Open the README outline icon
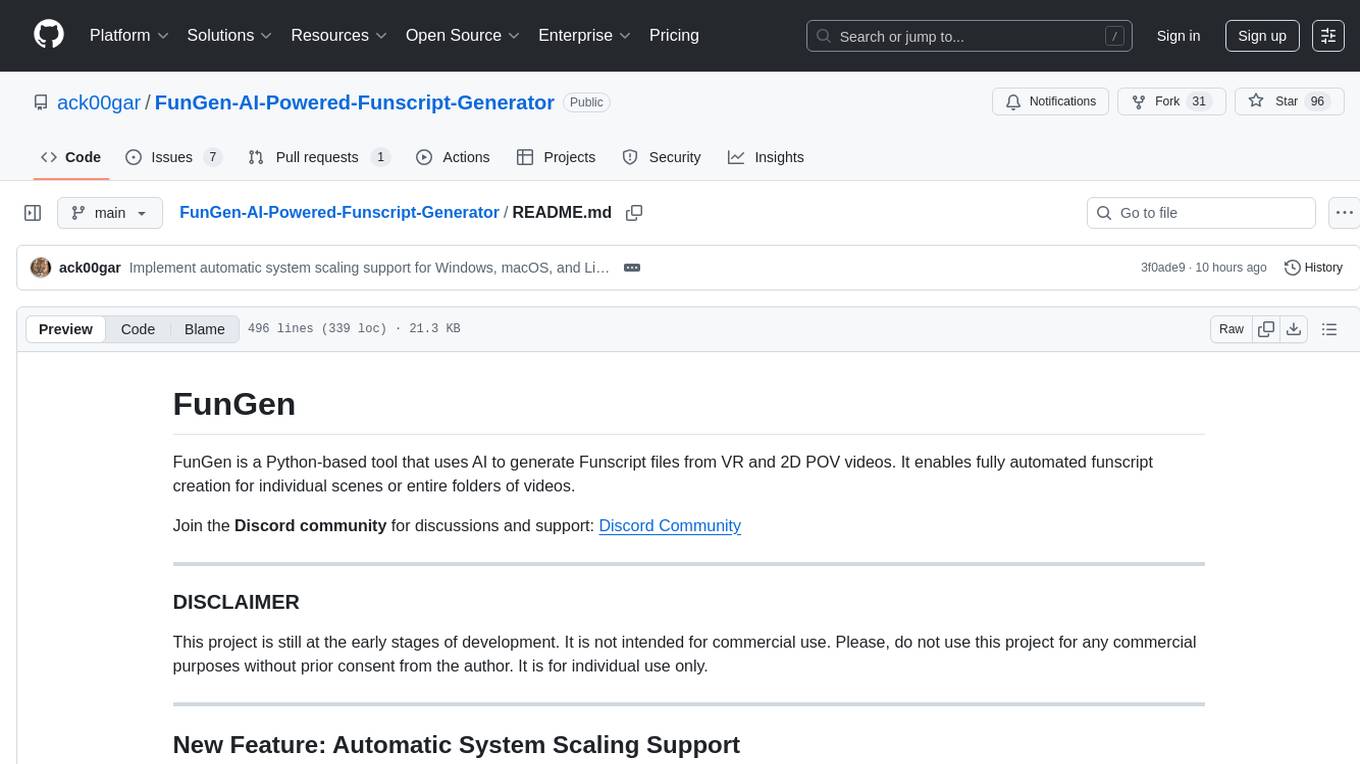This screenshot has height=764, width=1360. (1329, 329)
